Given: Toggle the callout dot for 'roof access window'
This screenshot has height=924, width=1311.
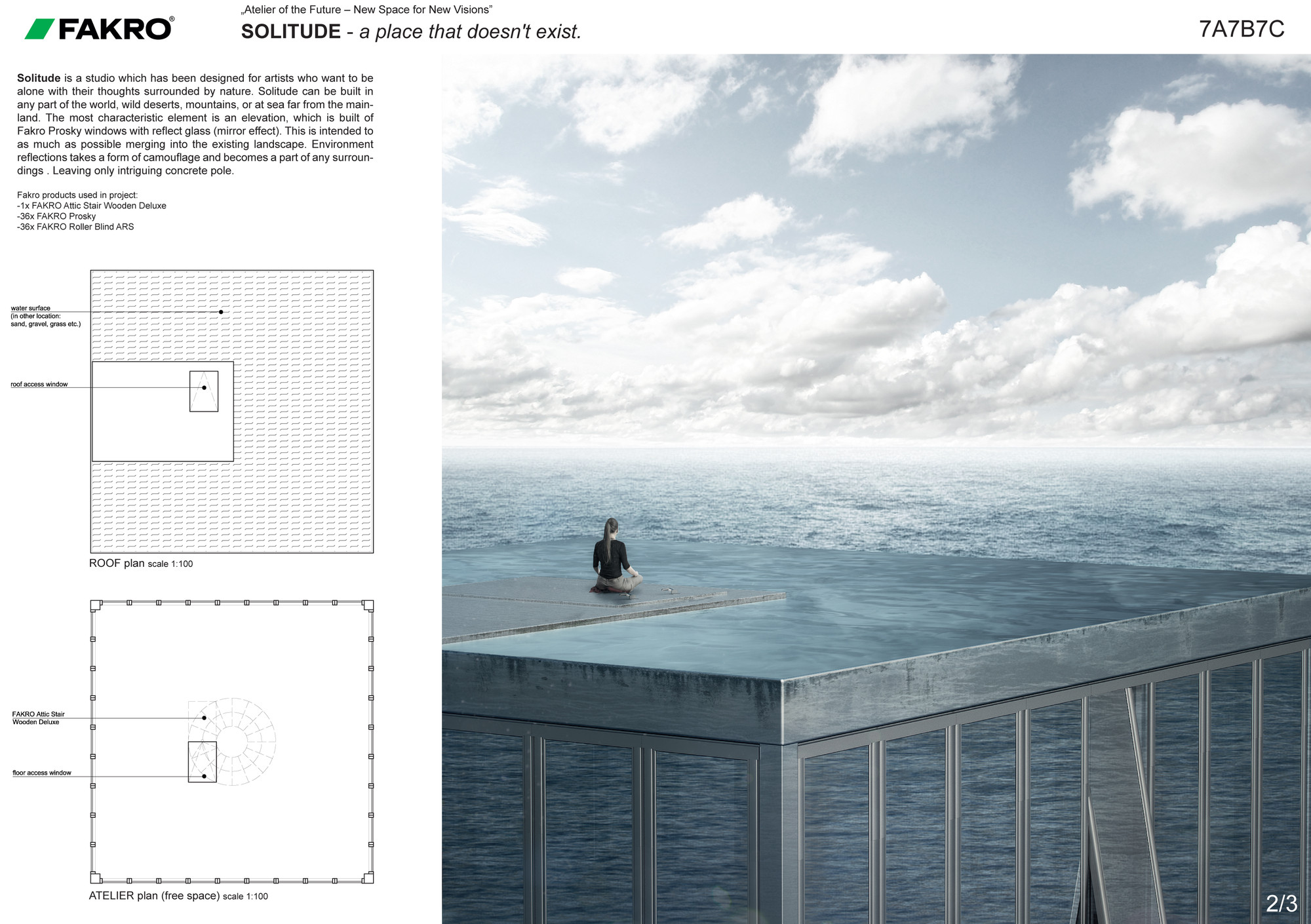Looking at the screenshot, I should pyautogui.click(x=204, y=387).
